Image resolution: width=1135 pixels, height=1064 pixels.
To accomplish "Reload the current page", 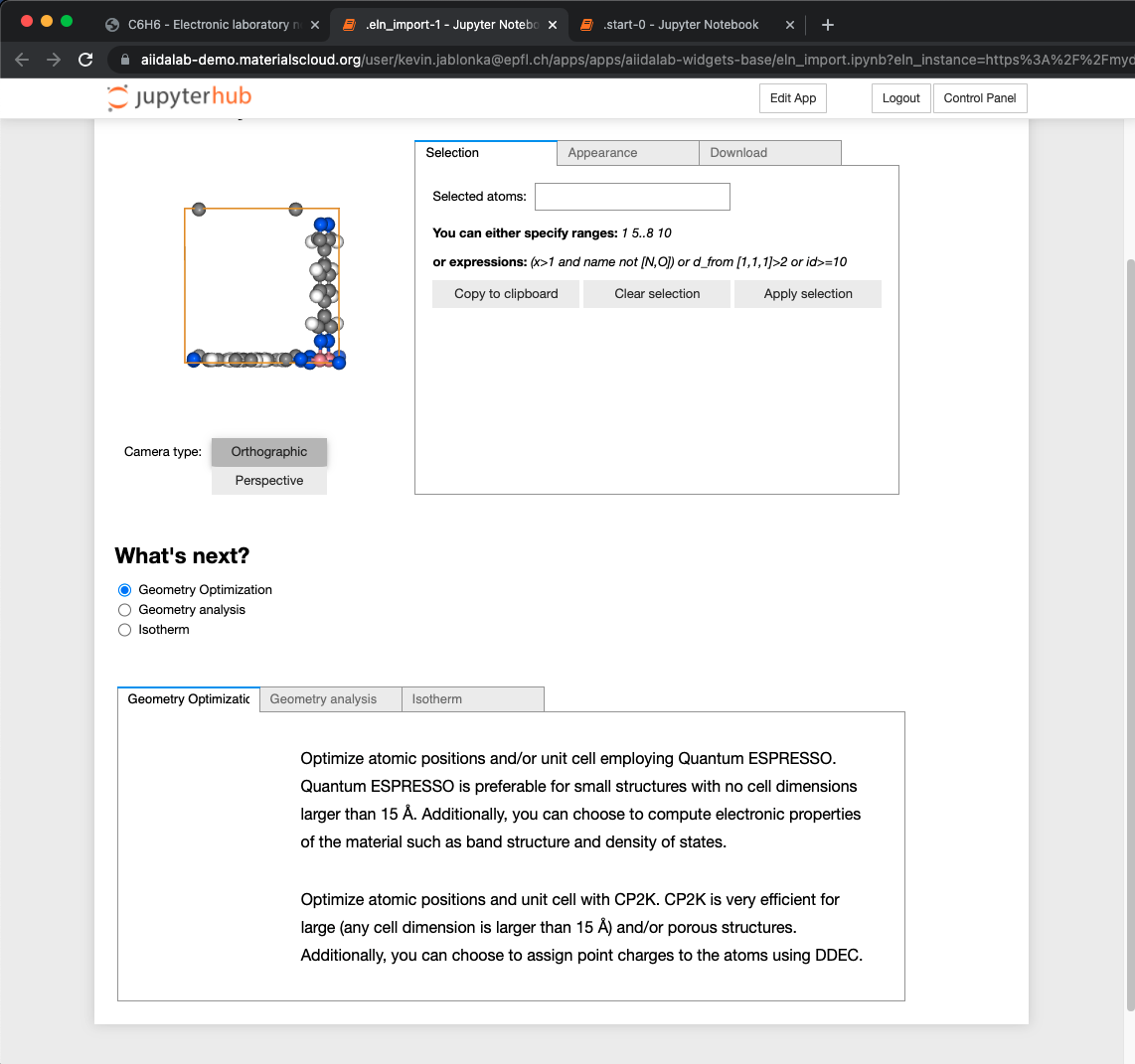I will 85,60.
